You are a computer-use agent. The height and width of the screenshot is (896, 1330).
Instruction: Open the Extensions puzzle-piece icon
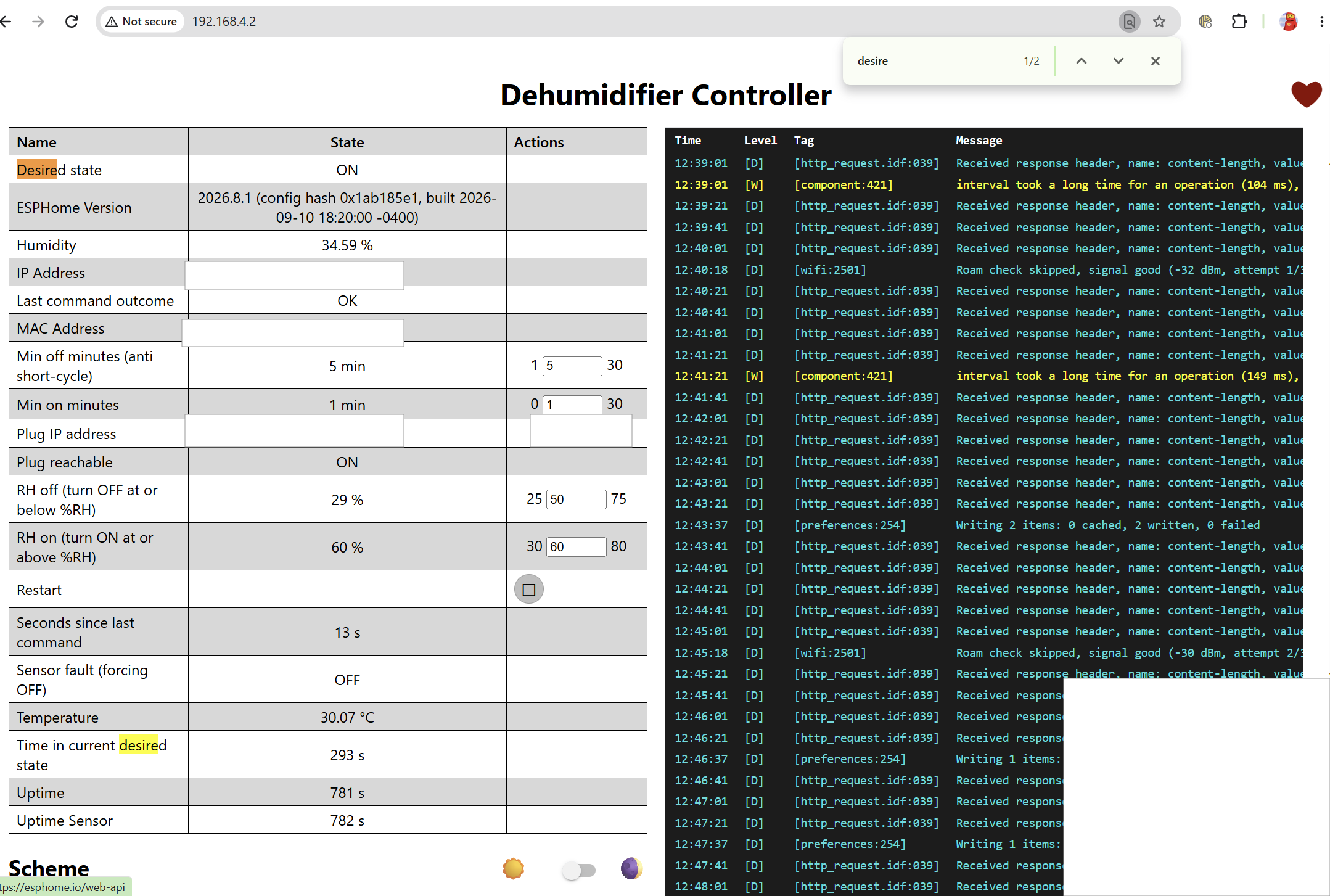point(1239,22)
